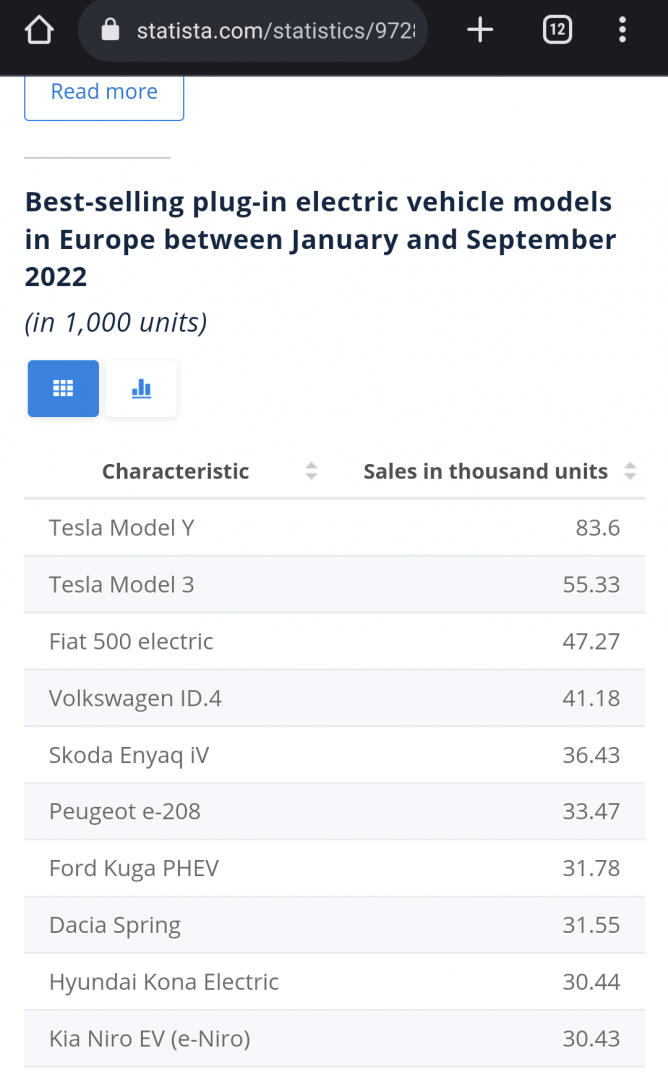Screen dimensions: 668x1080
Task: Click the Characteristic column header
Action: (x=175, y=471)
